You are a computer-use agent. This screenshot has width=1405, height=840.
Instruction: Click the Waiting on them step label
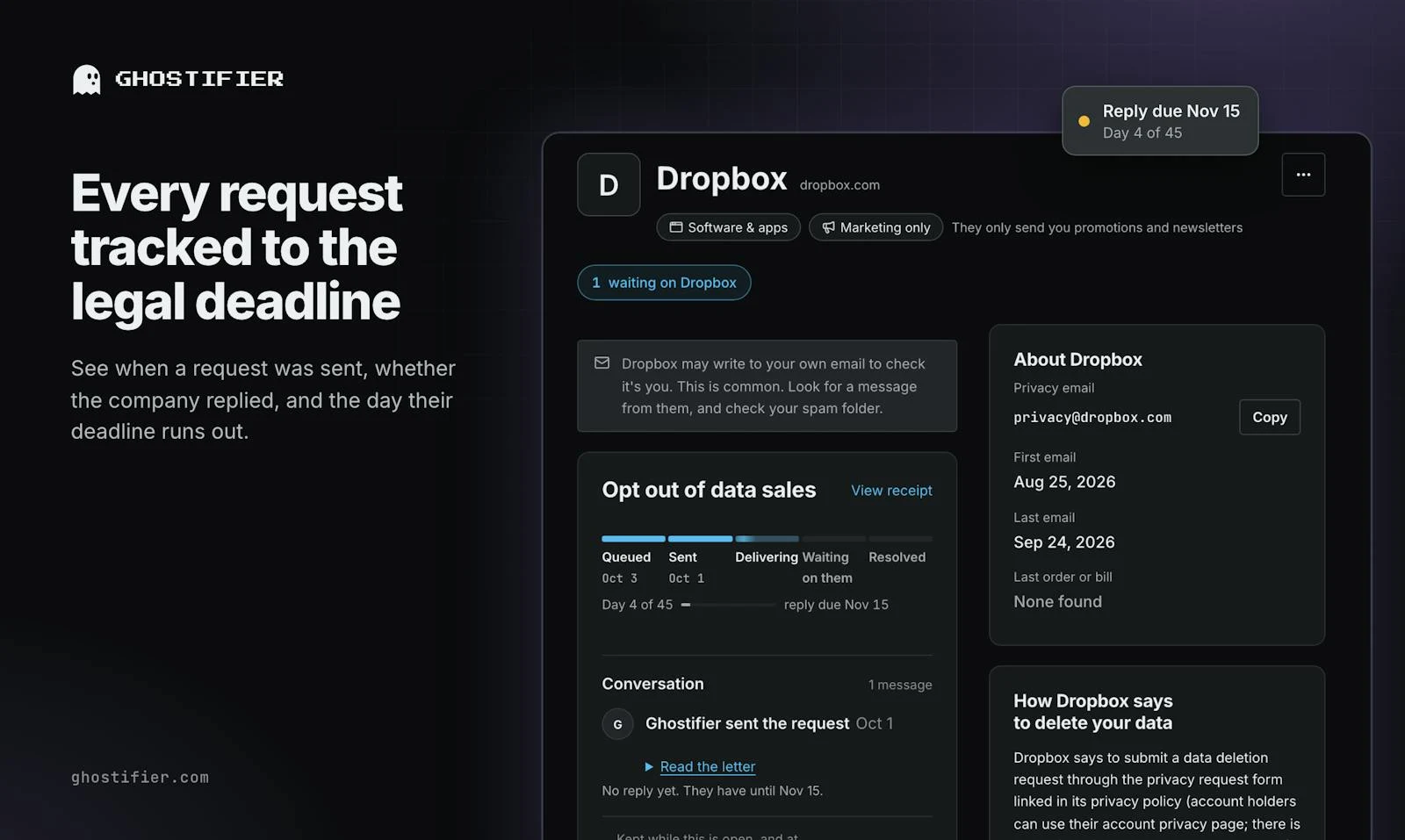[x=825, y=568]
